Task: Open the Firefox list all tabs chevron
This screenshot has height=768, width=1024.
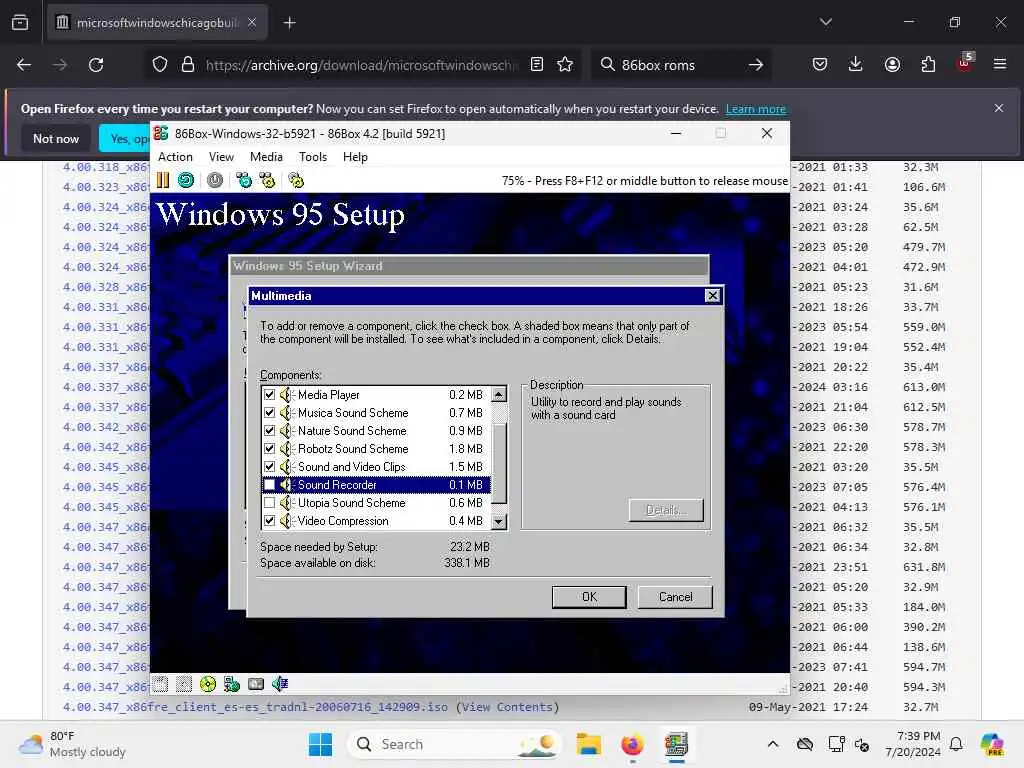Action: [825, 22]
